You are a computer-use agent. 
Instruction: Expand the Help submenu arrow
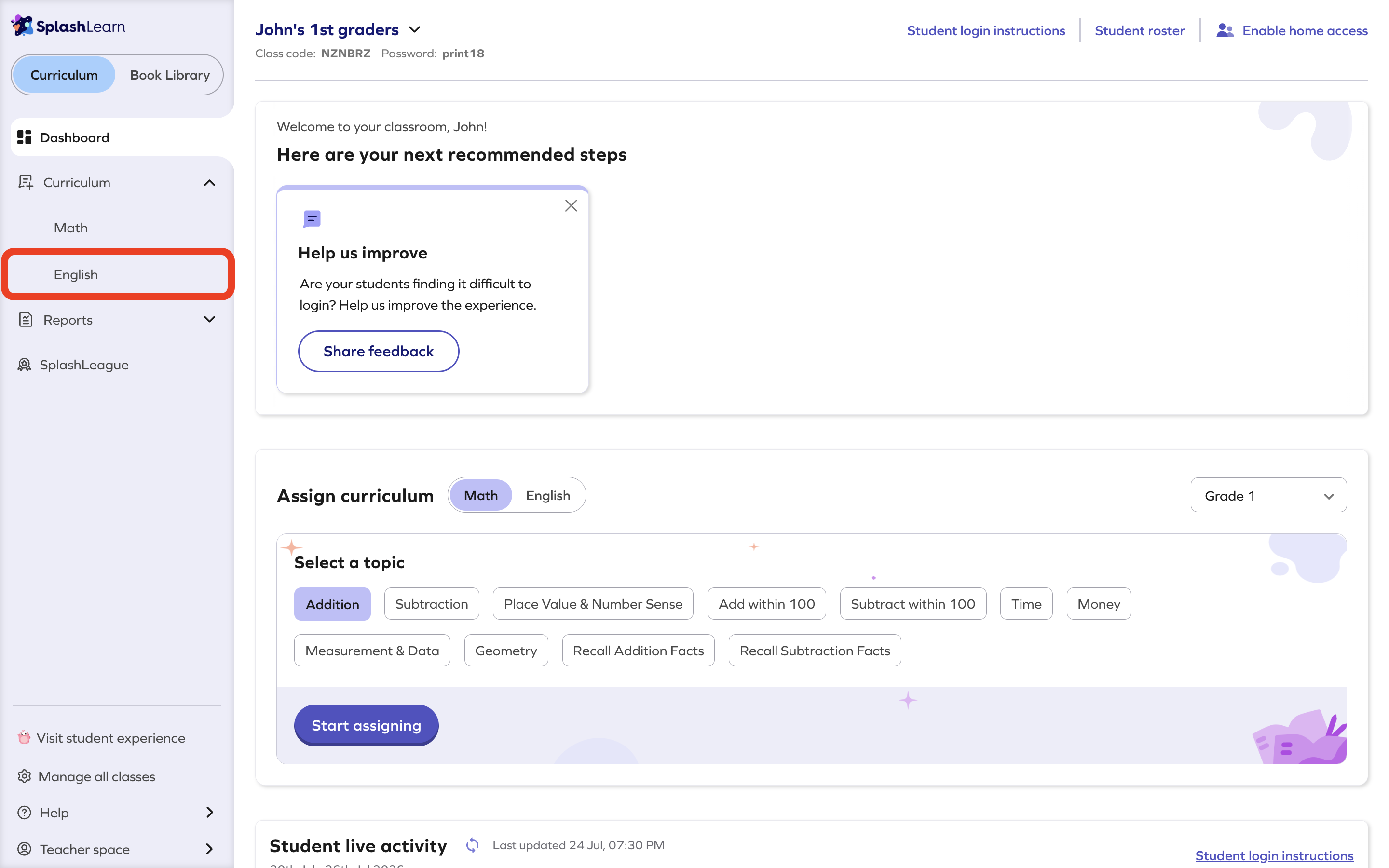(x=209, y=813)
